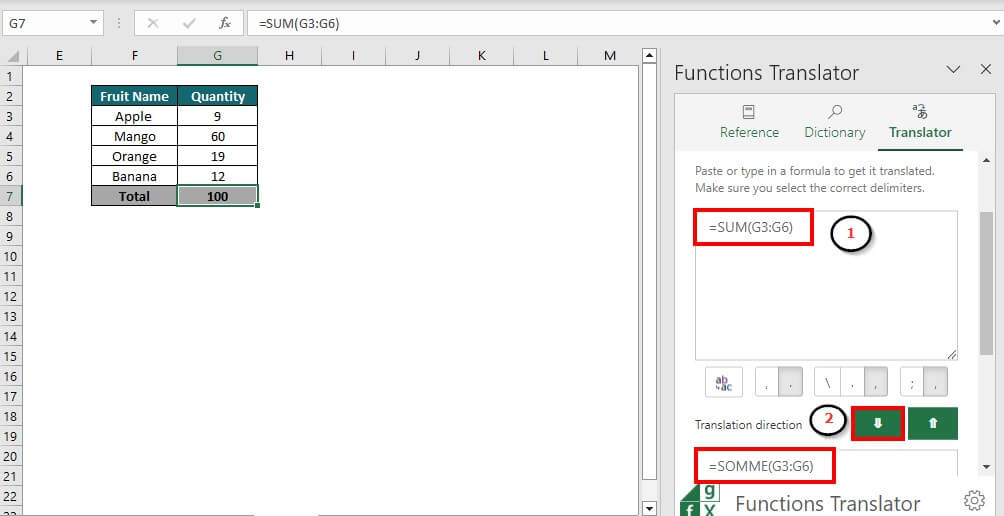This screenshot has width=1004, height=516.
Task: Select column F header
Action: tap(134, 56)
